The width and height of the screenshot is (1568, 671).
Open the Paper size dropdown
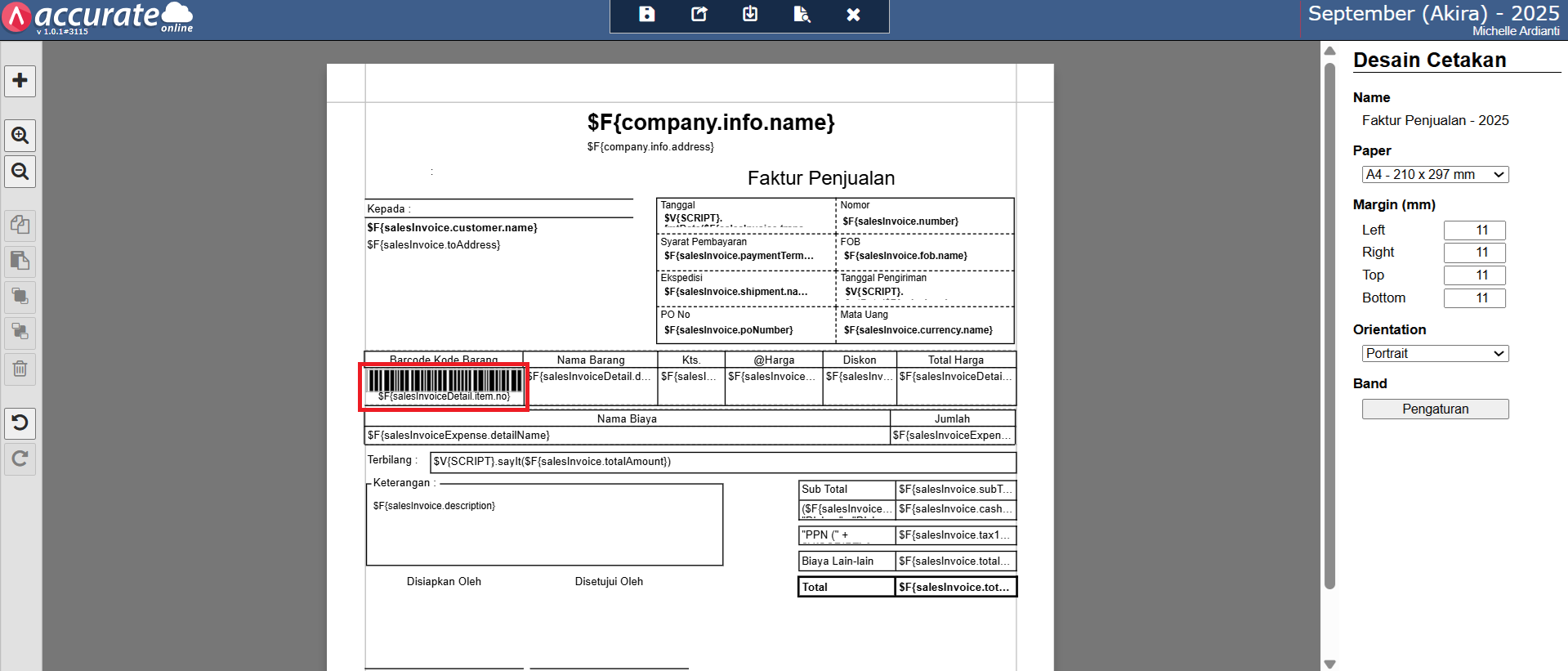[1434, 175]
